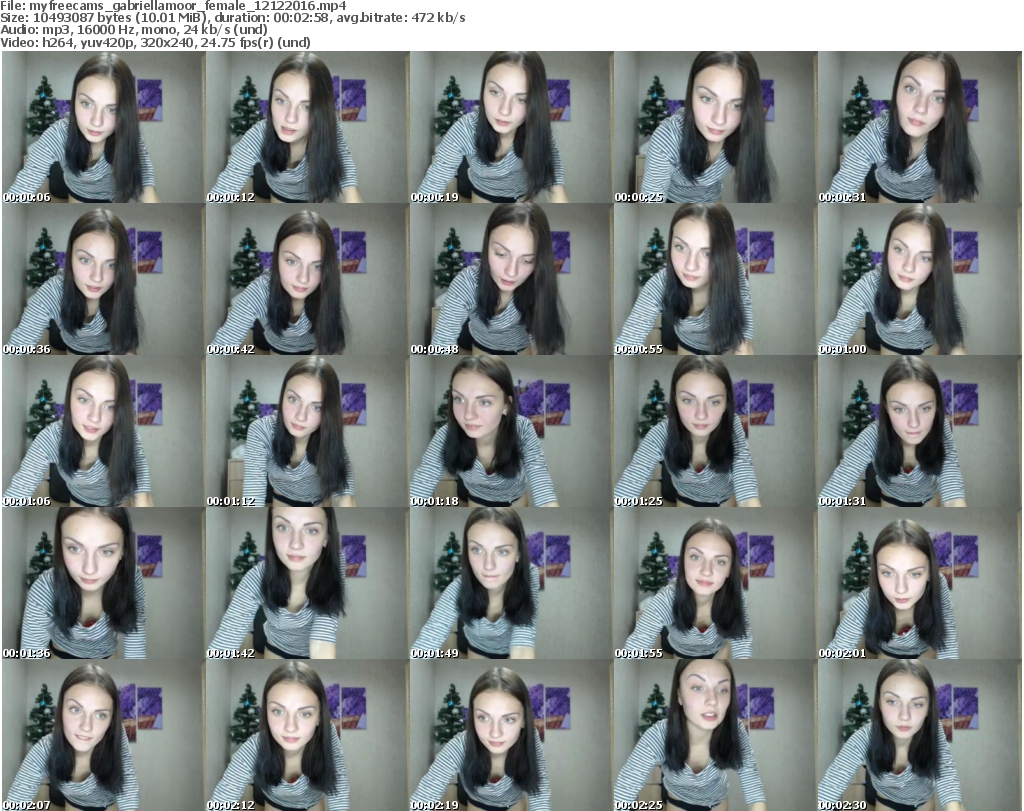The width and height of the screenshot is (1024, 811).
Task: Open the frame at 00:01:00
Action: (x=919, y=279)
